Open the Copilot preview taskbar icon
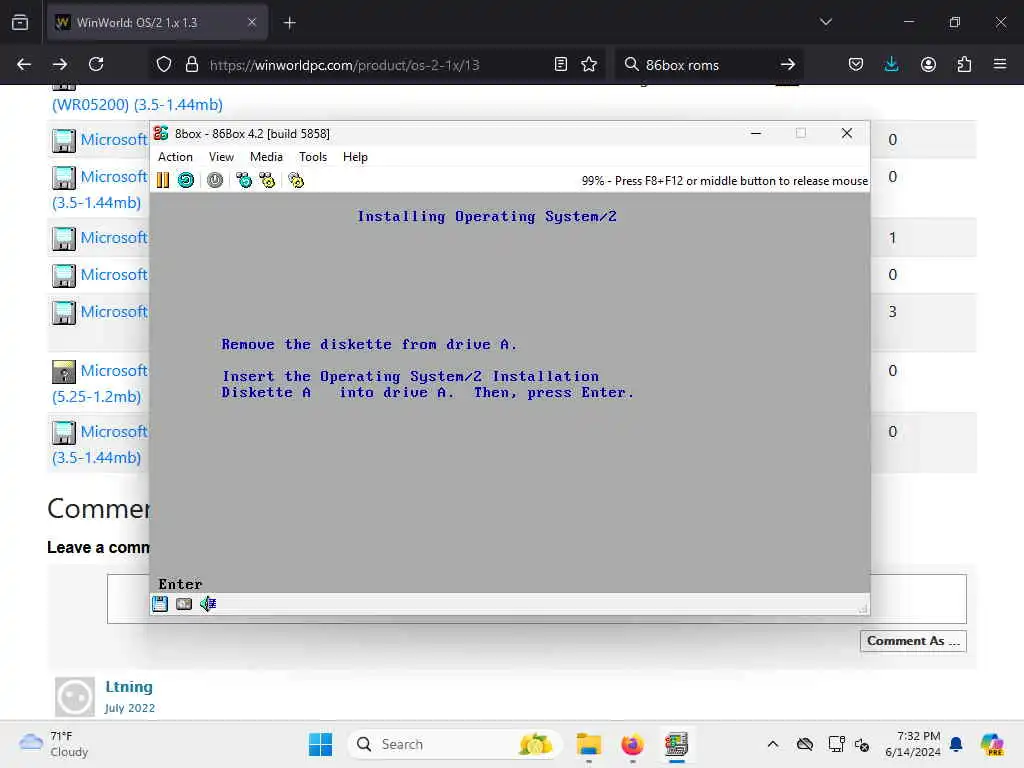Image resolution: width=1024 pixels, height=768 pixels. 992,744
